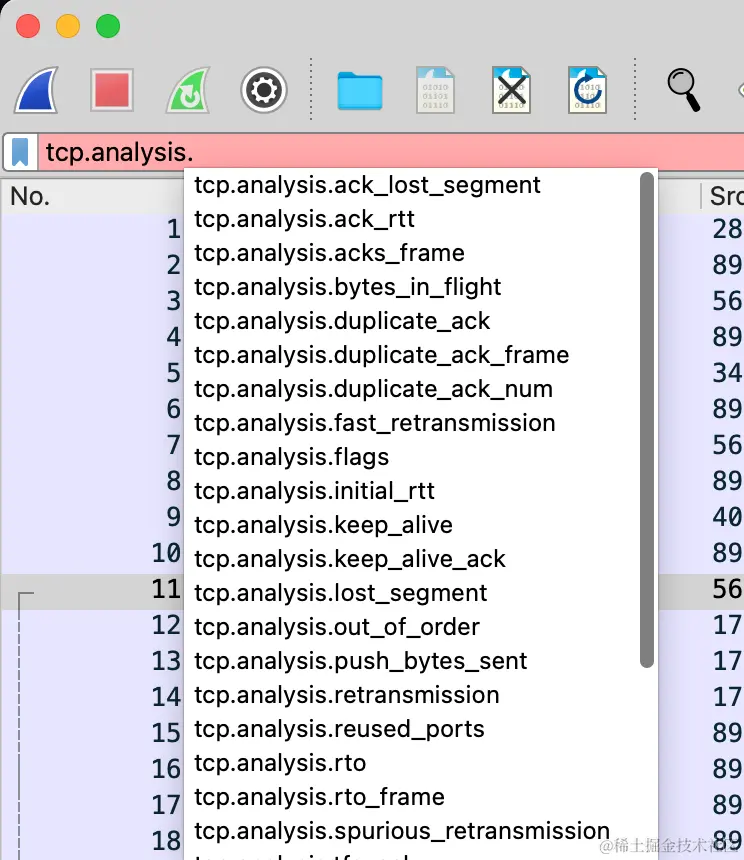Select packet number 13 row

(92, 661)
